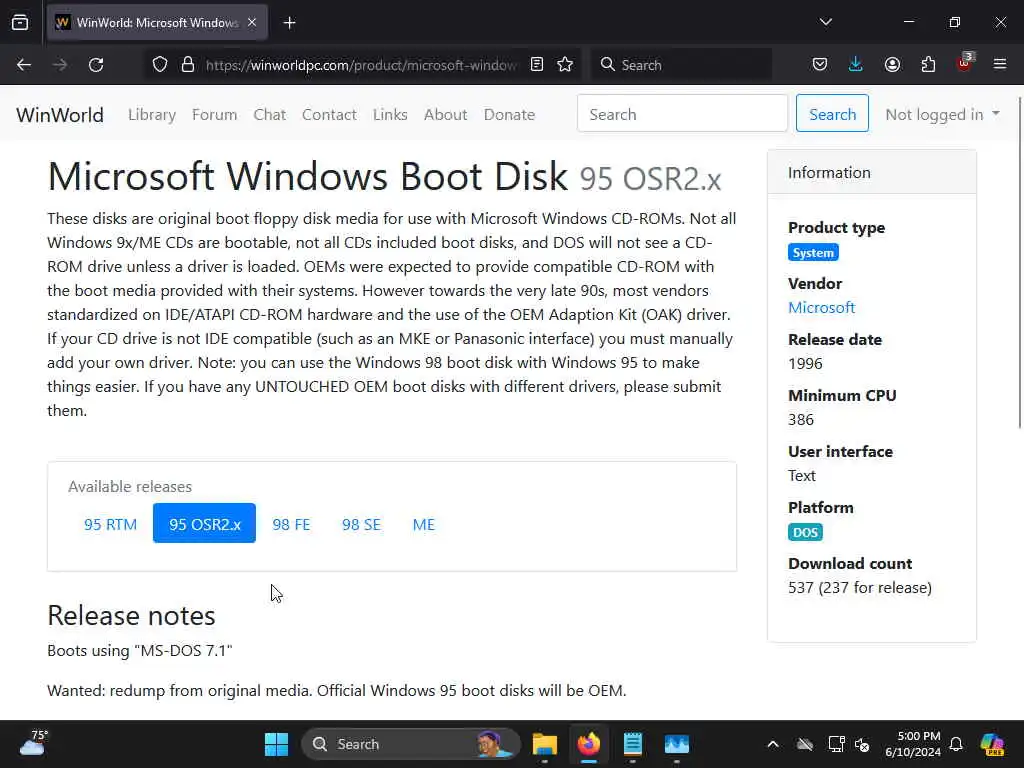Image resolution: width=1024 pixels, height=768 pixels.
Task: Show the downloads panel
Action: tap(856, 65)
